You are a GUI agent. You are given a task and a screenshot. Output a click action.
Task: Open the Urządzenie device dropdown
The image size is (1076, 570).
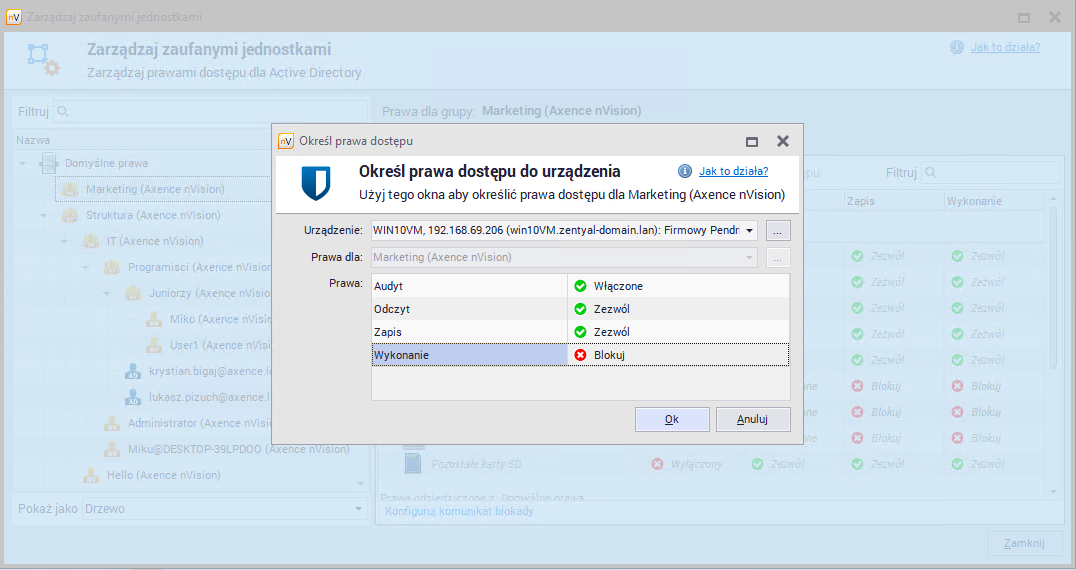coord(749,230)
